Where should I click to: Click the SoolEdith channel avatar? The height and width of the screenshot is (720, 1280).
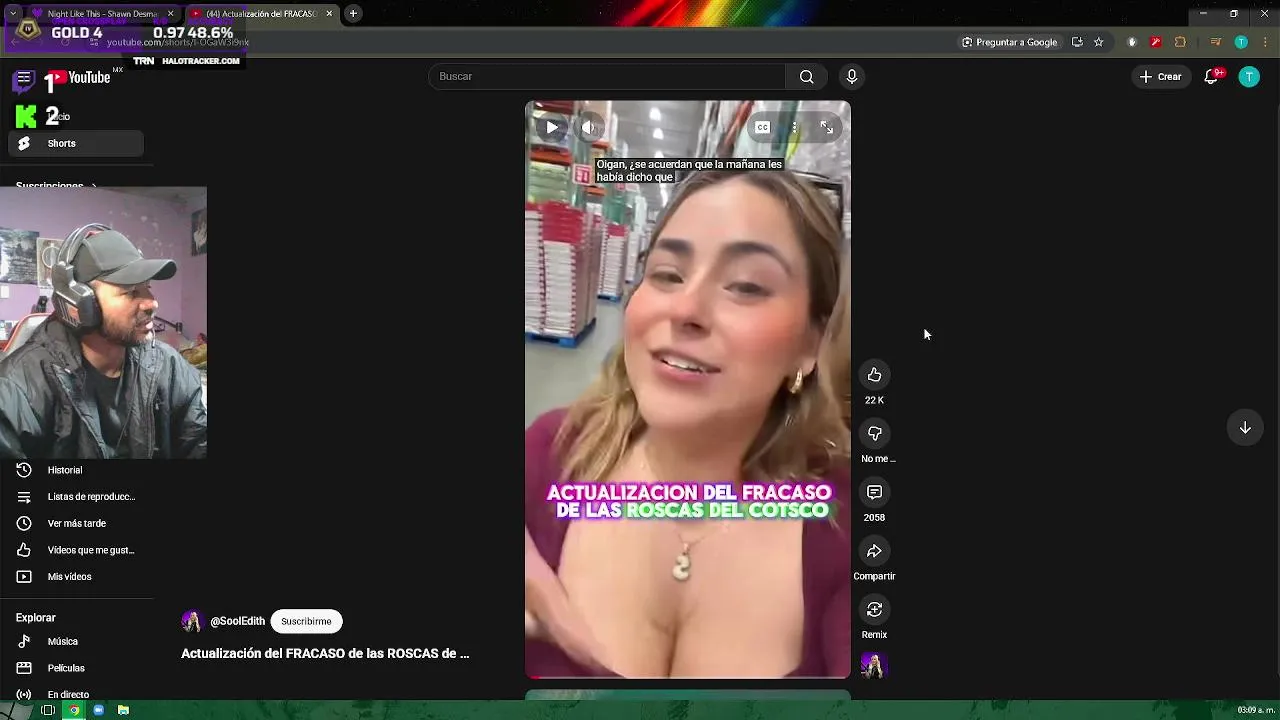[192, 621]
